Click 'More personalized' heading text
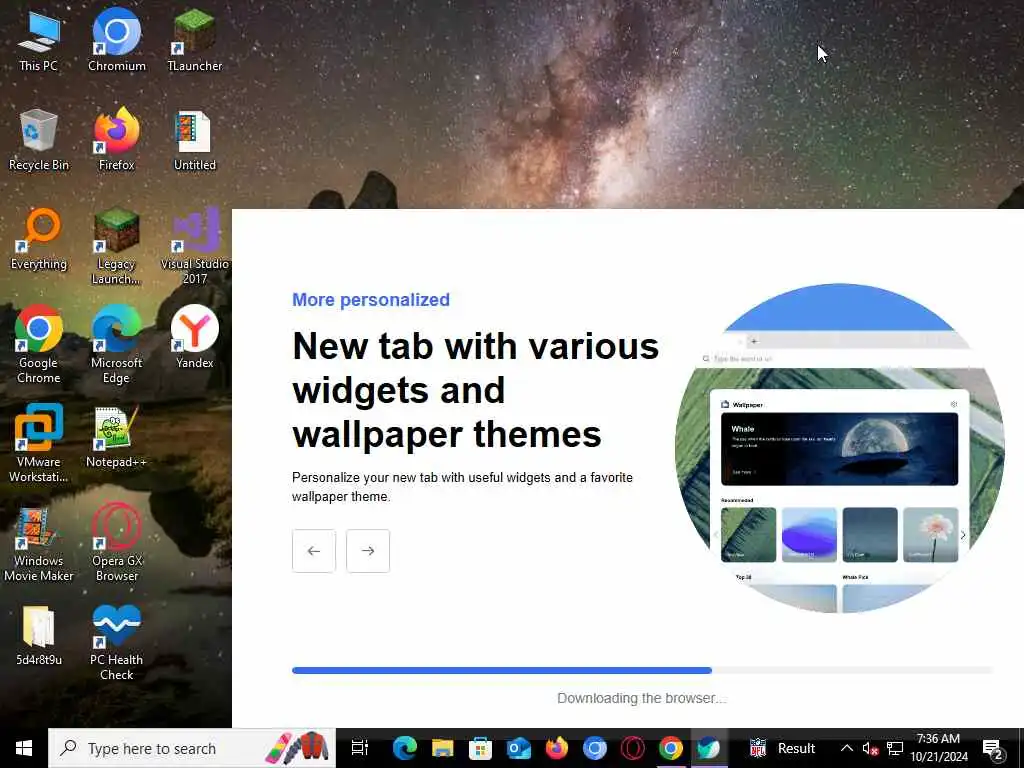This screenshot has width=1024, height=768. tap(371, 300)
